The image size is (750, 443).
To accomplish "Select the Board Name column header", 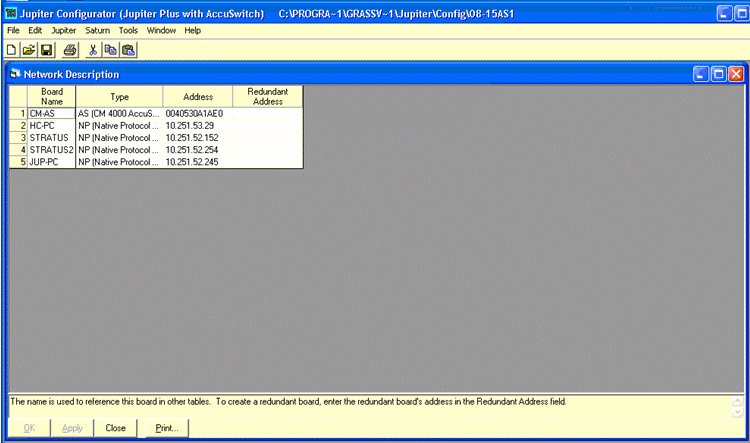I will (x=52, y=97).
